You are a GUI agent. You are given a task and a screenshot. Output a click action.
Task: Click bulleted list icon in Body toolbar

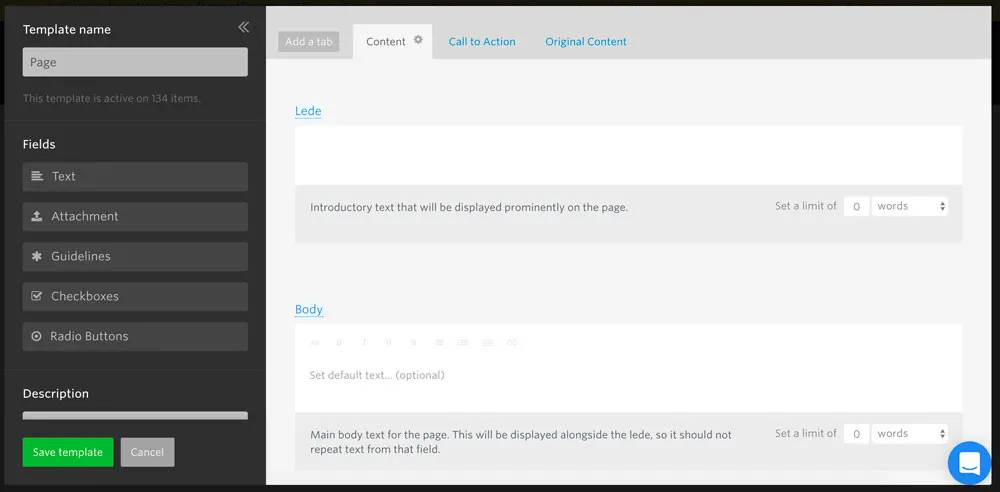tap(462, 343)
